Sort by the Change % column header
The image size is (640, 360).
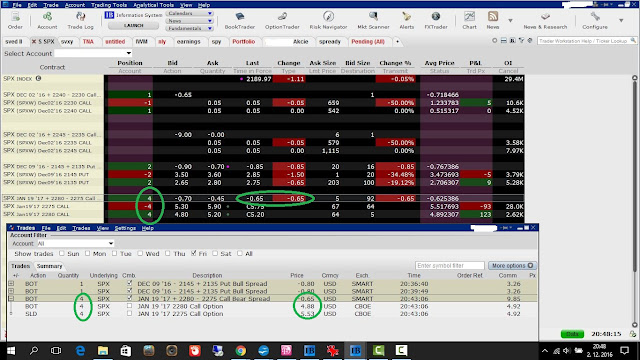[x=395, y=63]
